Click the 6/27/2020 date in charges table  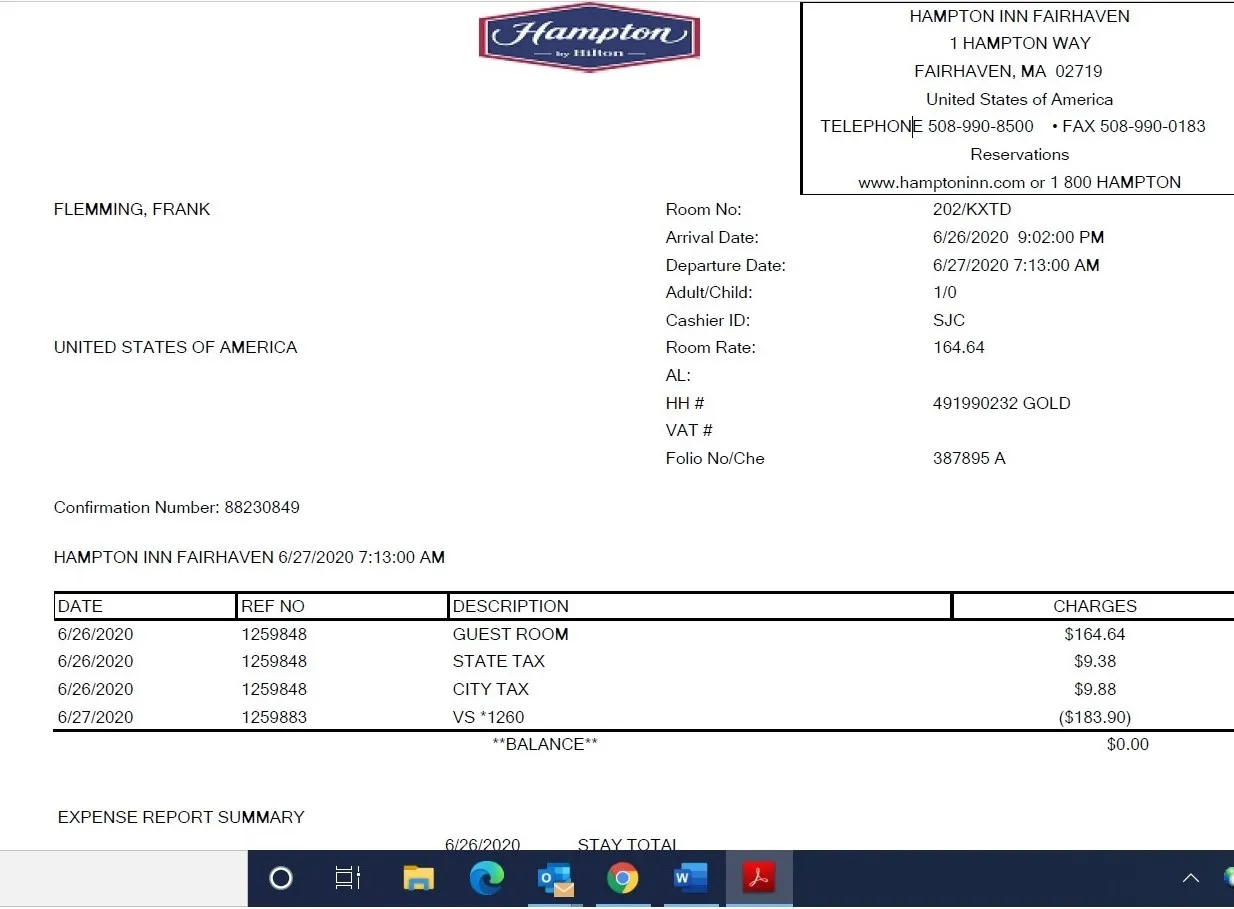pyautogui.click(x=95, y=717)
